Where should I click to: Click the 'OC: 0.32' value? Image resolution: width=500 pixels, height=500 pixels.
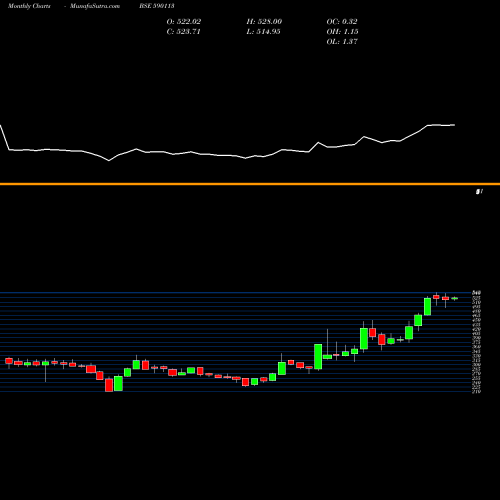click(x=342, y=22)
